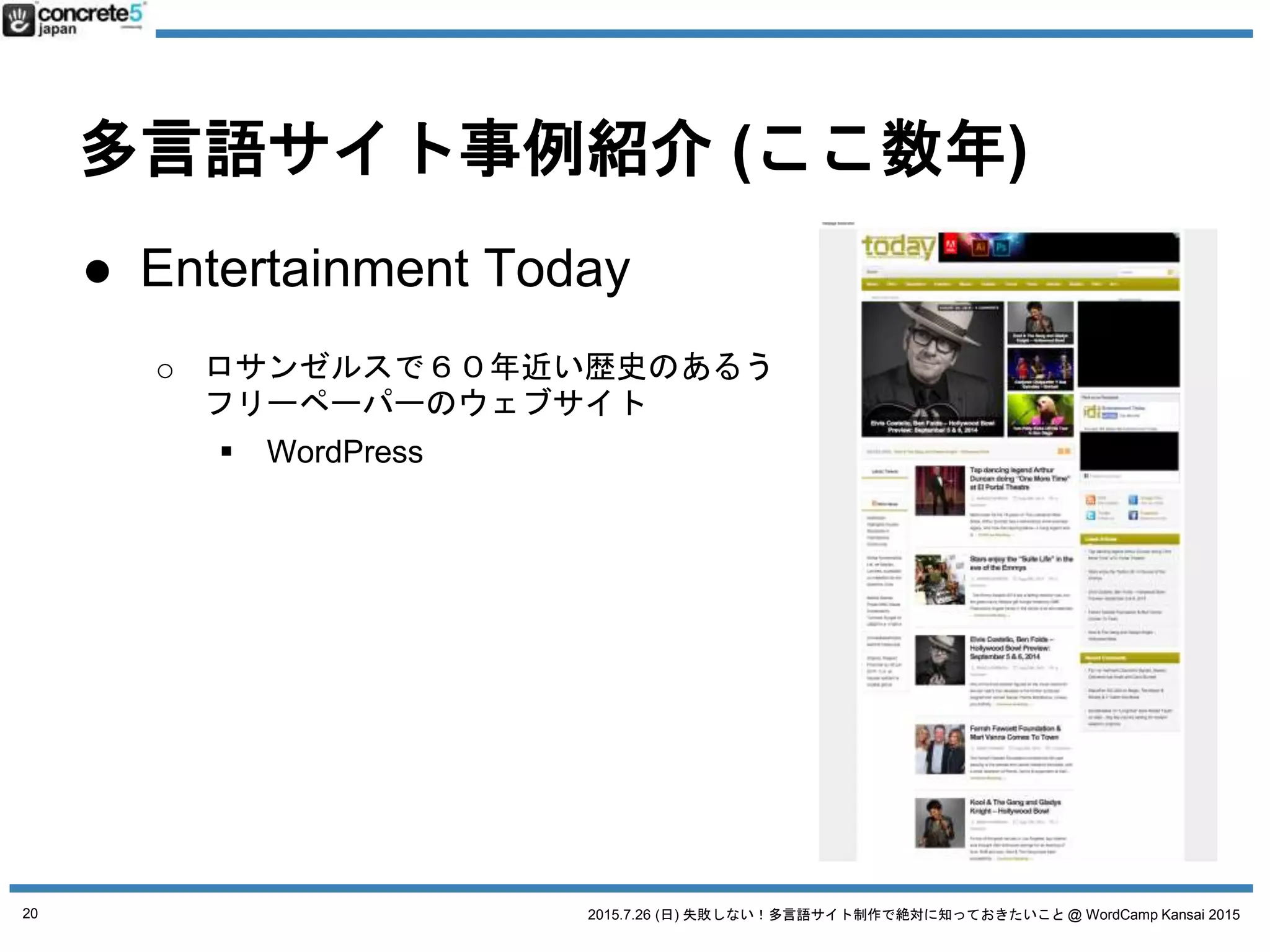
Task: Click the search button icon beside the search field
Action: point(1171,272)
